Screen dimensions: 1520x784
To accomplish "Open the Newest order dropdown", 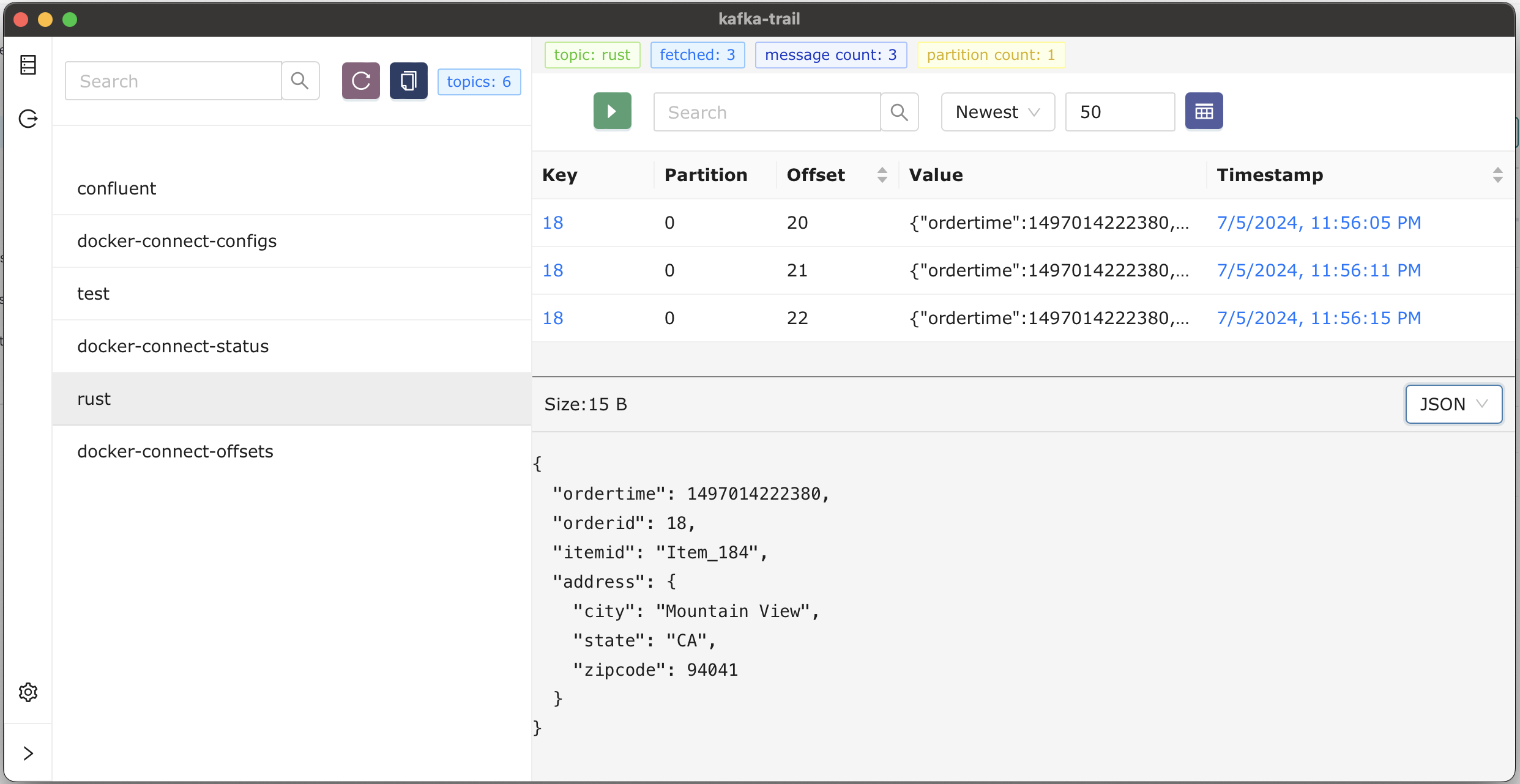I will (997, 112).
